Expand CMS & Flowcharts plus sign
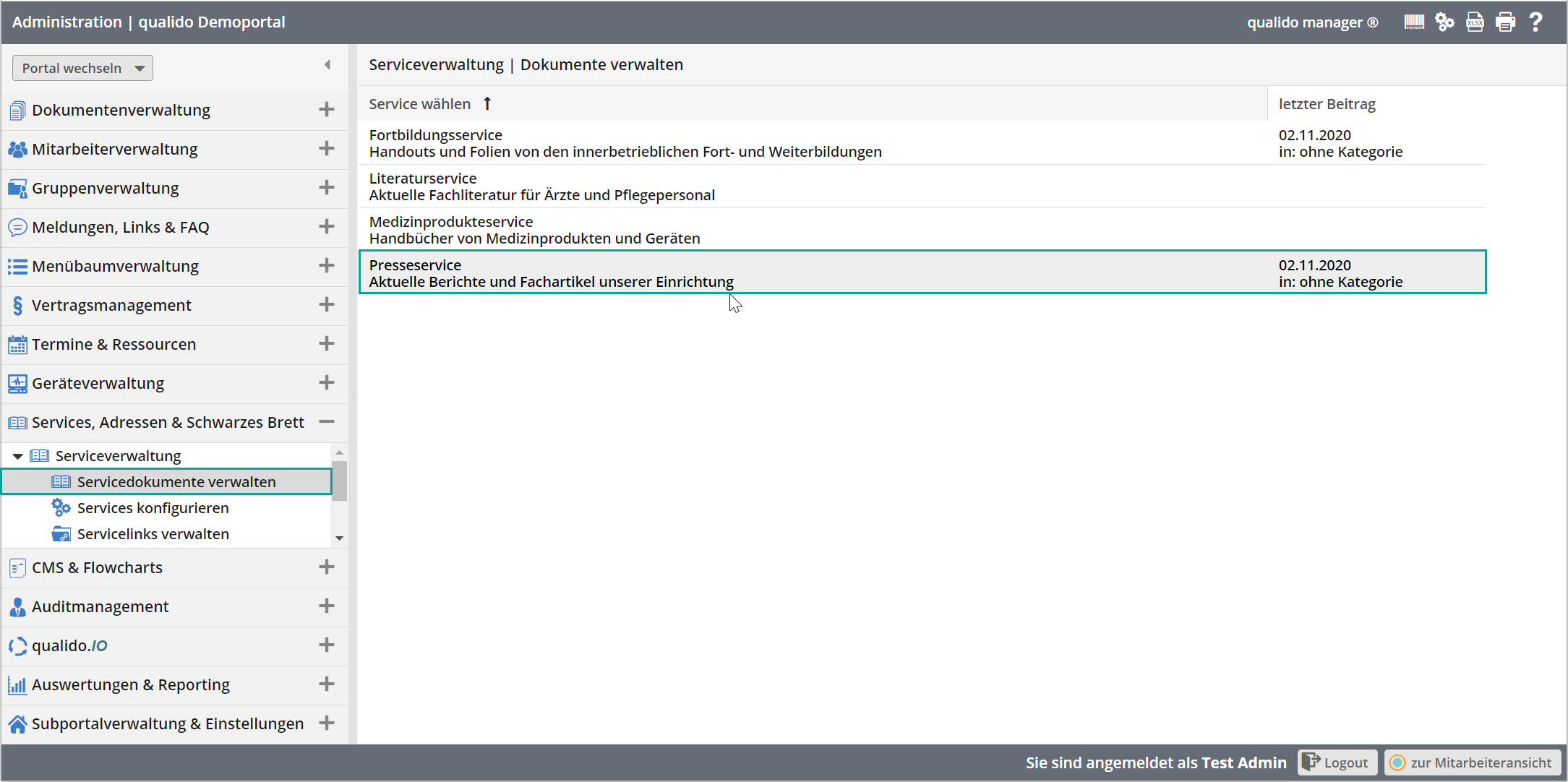 point(327,567)
